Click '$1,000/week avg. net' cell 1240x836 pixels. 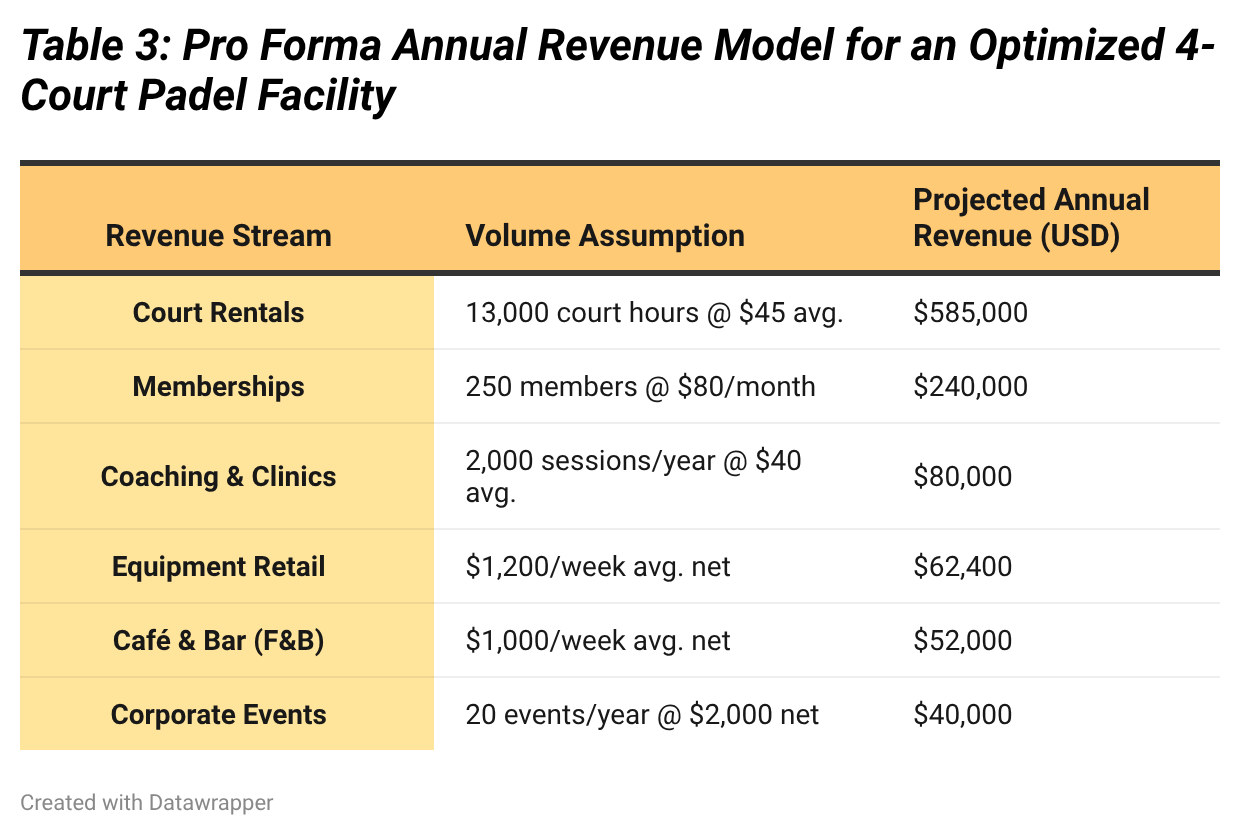coord(598,641)
